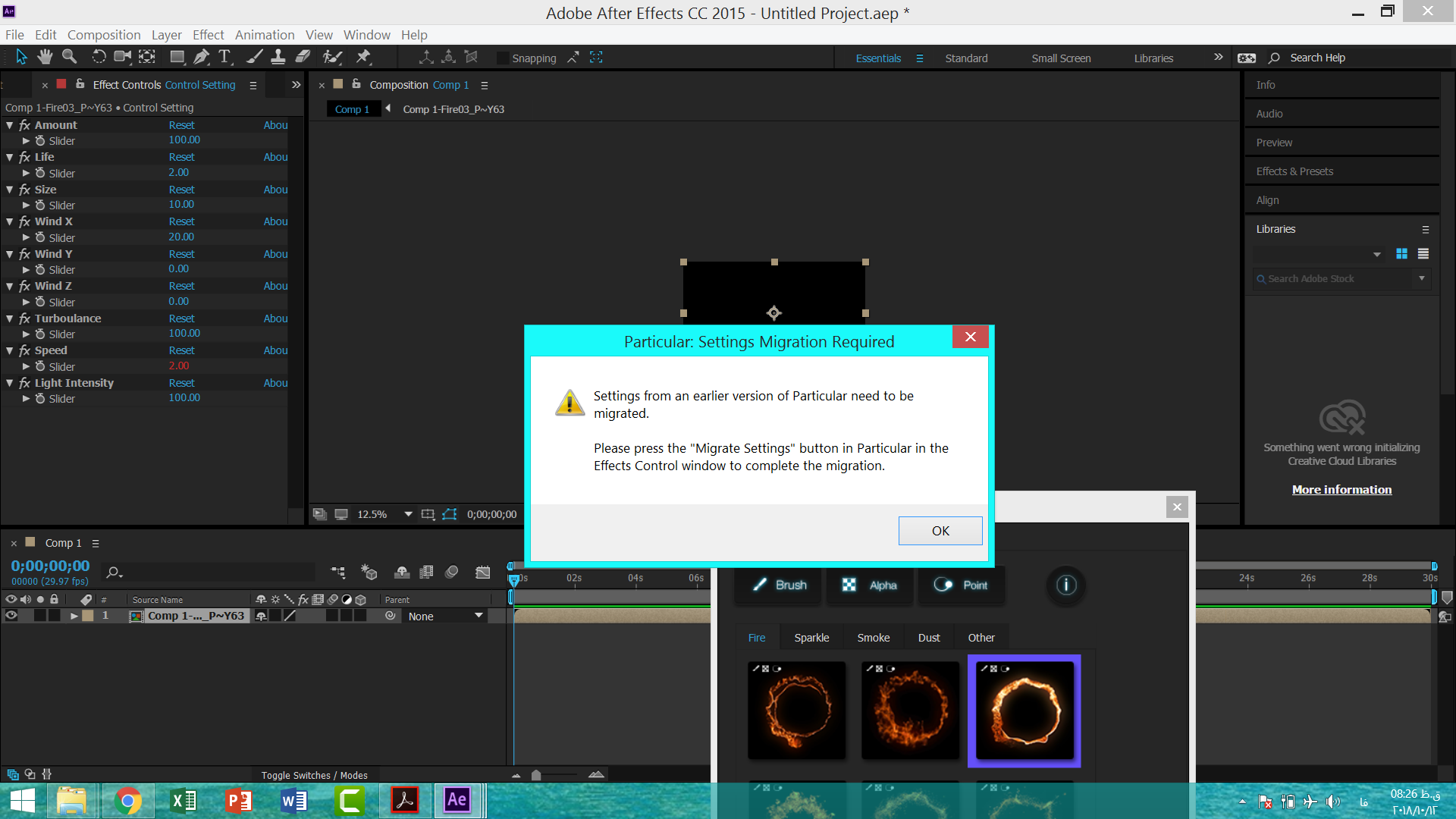Image resolution: width=1456 pixels, height=819 pixels.
Task: Open the Composition menu
Action: (x=104, y=35)
